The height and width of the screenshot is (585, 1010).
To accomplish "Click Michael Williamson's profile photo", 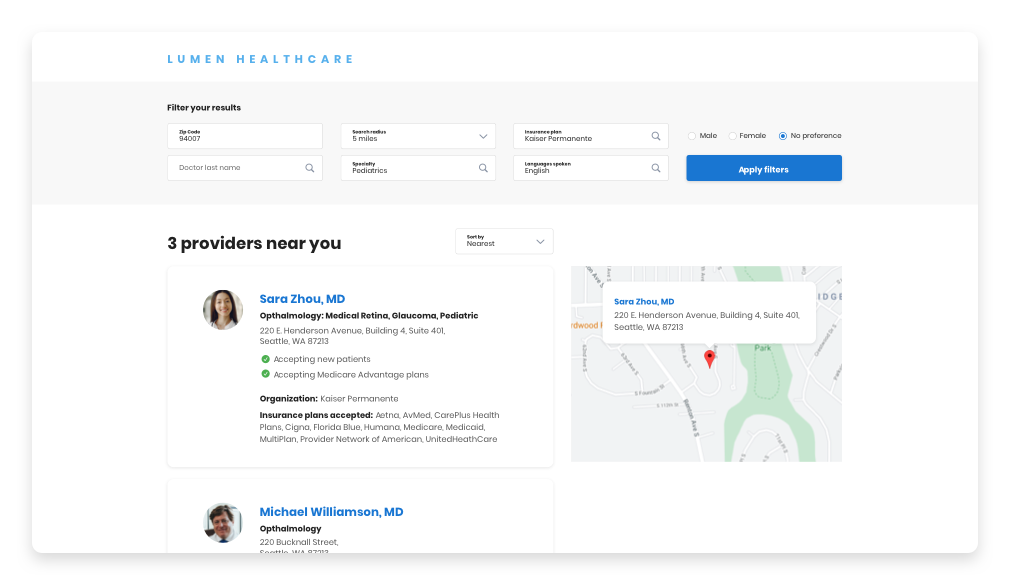I will [223, 523].
